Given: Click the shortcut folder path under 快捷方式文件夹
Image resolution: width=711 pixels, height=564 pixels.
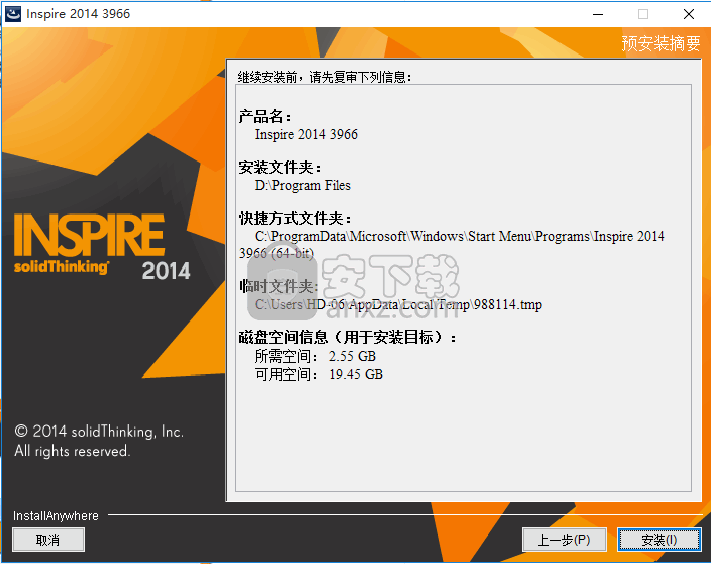Looking at the screenshot, I should point(452,244).
